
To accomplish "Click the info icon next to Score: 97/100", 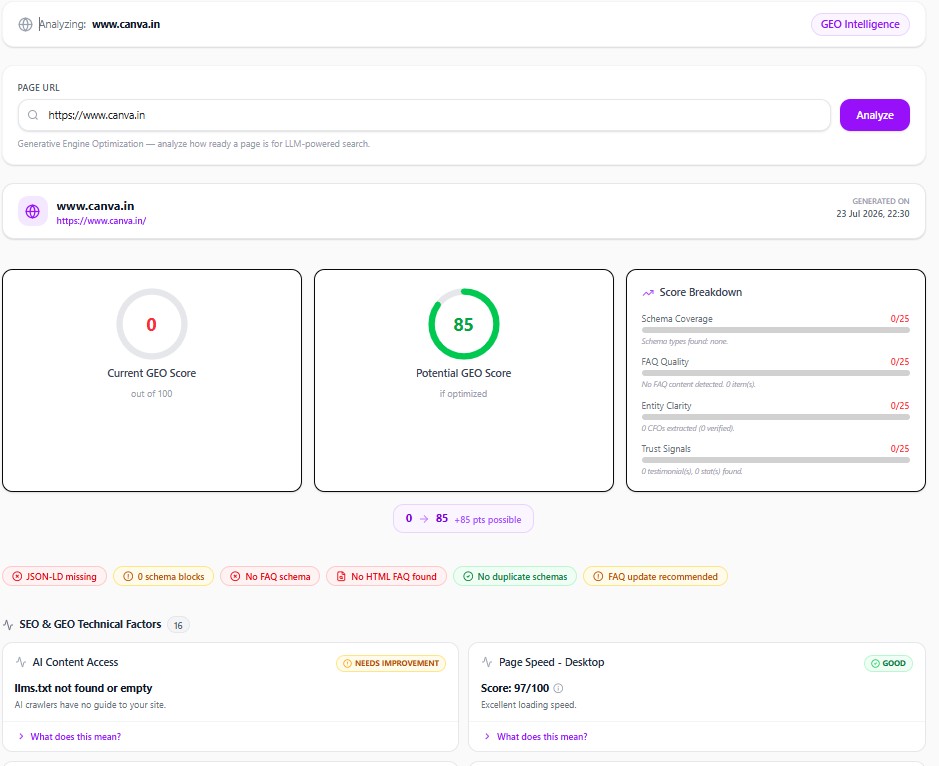I will [x=558, y=688].
